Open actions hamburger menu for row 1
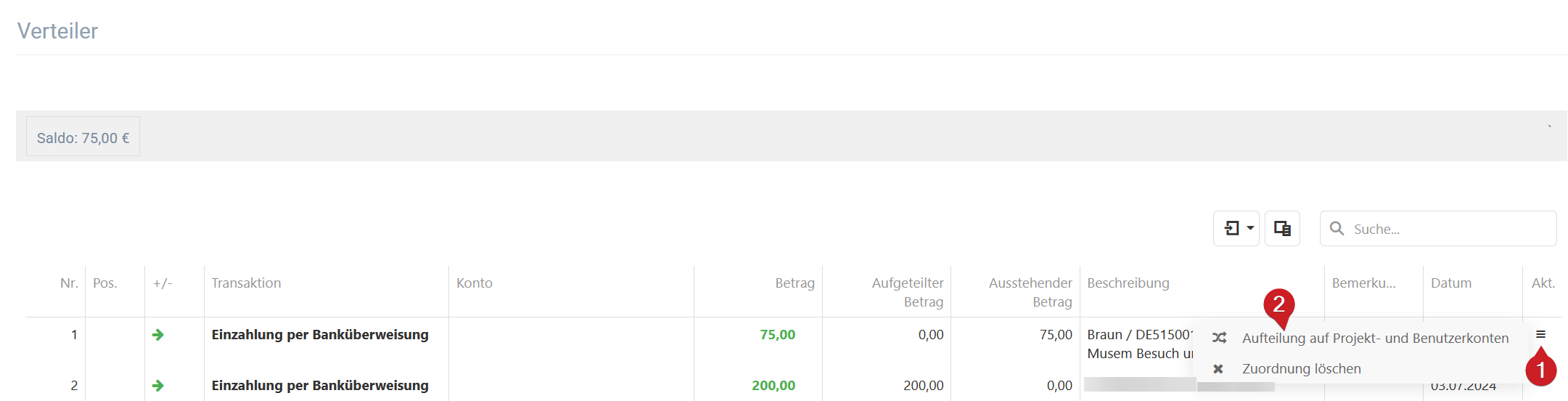 pyautogui.click(x=1540, y=334)
